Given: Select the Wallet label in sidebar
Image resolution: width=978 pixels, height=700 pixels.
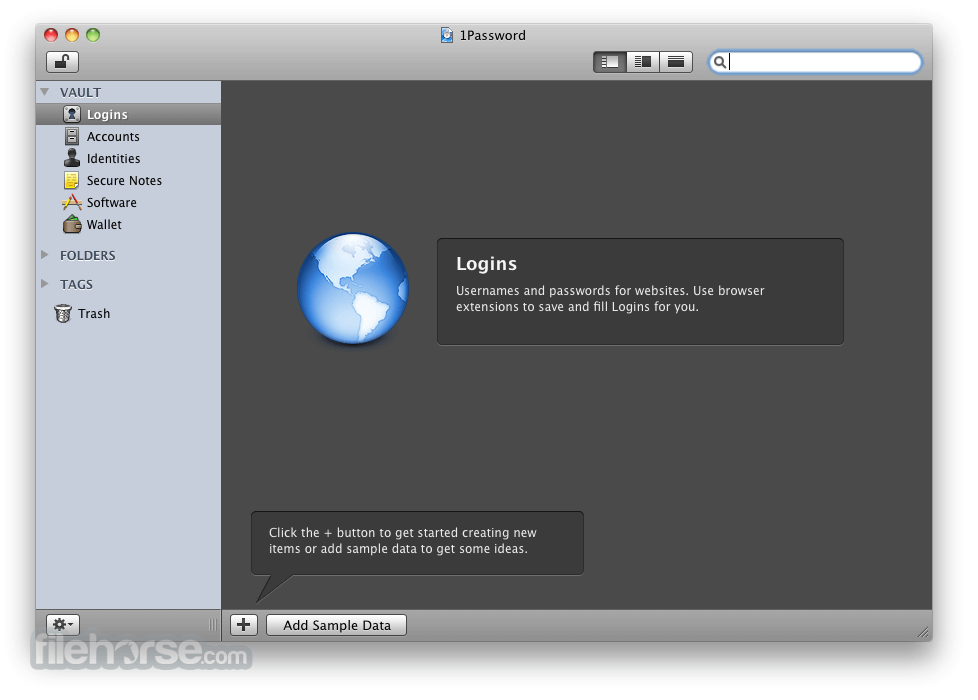Looking at the screenshot, I should (104, 225).
